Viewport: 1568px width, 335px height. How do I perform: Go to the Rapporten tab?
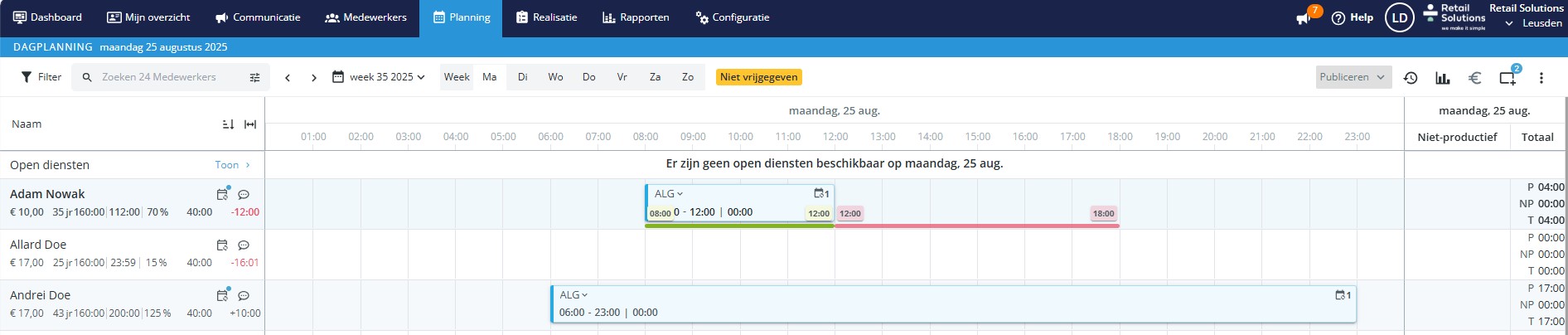point(635,17)
